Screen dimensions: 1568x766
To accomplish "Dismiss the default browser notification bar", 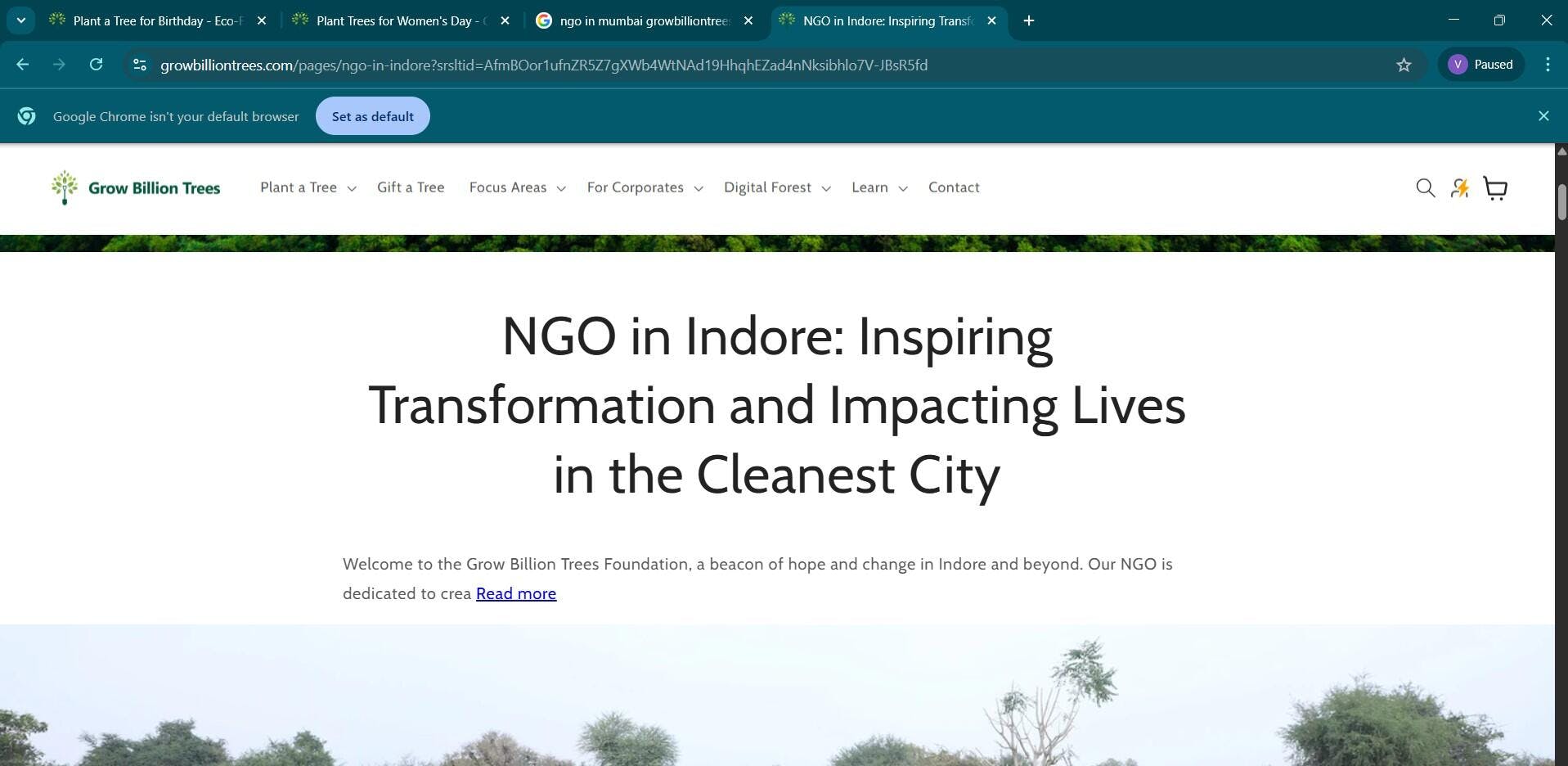I will click(1543, 116).
